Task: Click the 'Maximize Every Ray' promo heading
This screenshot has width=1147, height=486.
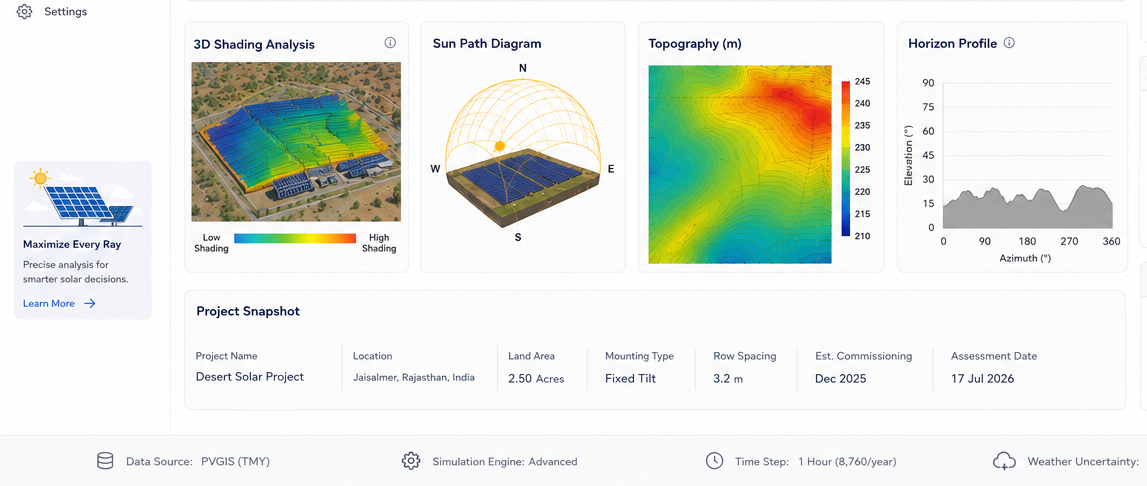Action: pyautogui.click(x=72, y=245)
